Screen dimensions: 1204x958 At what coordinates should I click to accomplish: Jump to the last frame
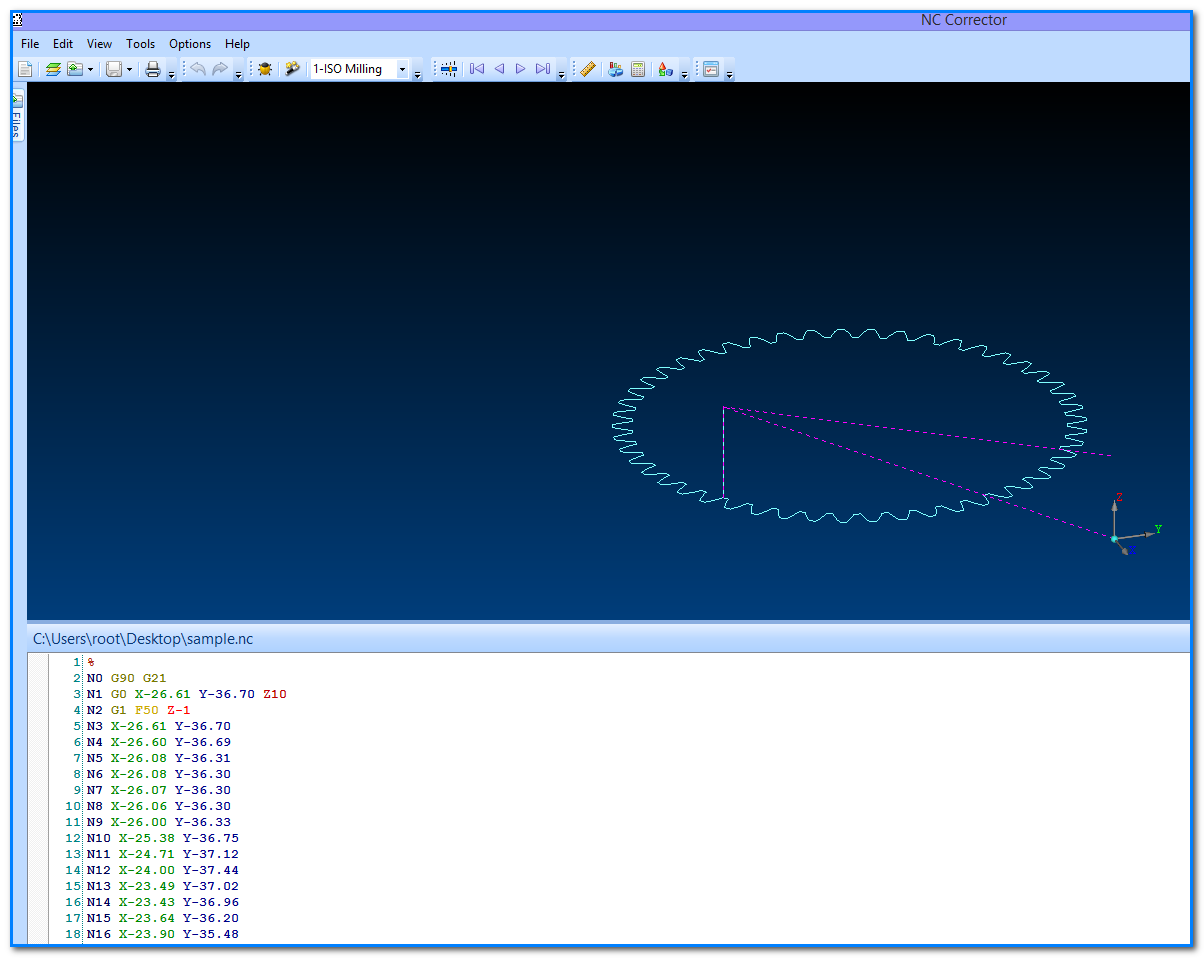click(542, 69)
